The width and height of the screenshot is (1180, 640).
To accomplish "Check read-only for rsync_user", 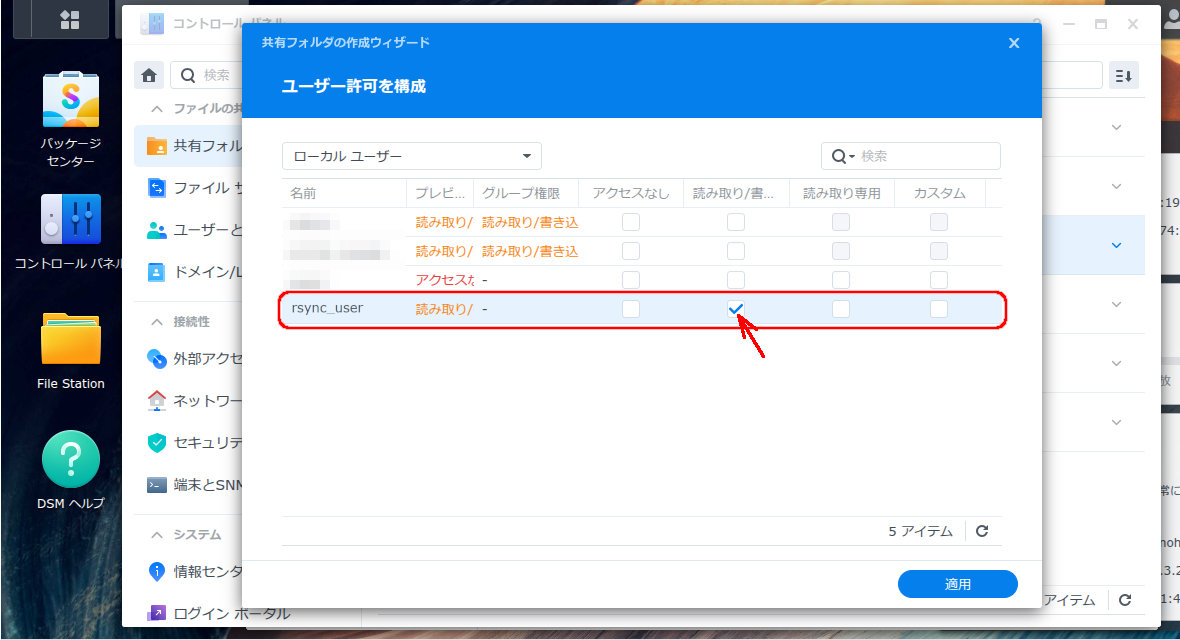I will [841, 309].
